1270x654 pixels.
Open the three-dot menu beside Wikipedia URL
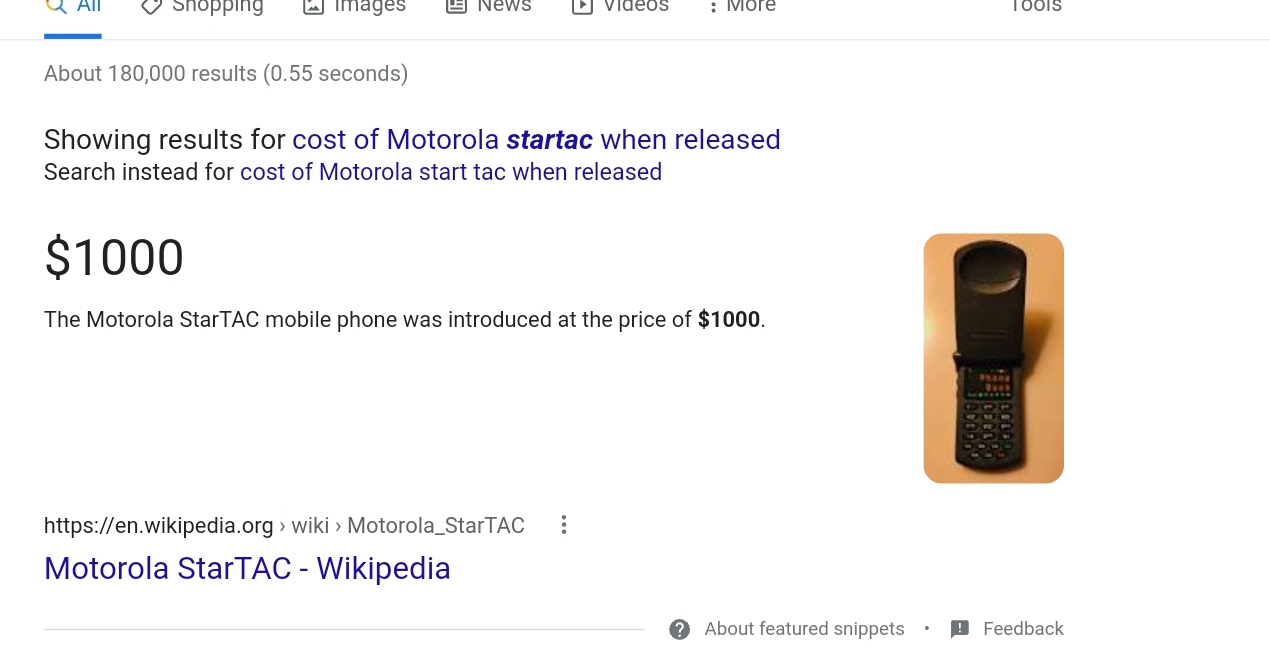(x=564, y=525)
